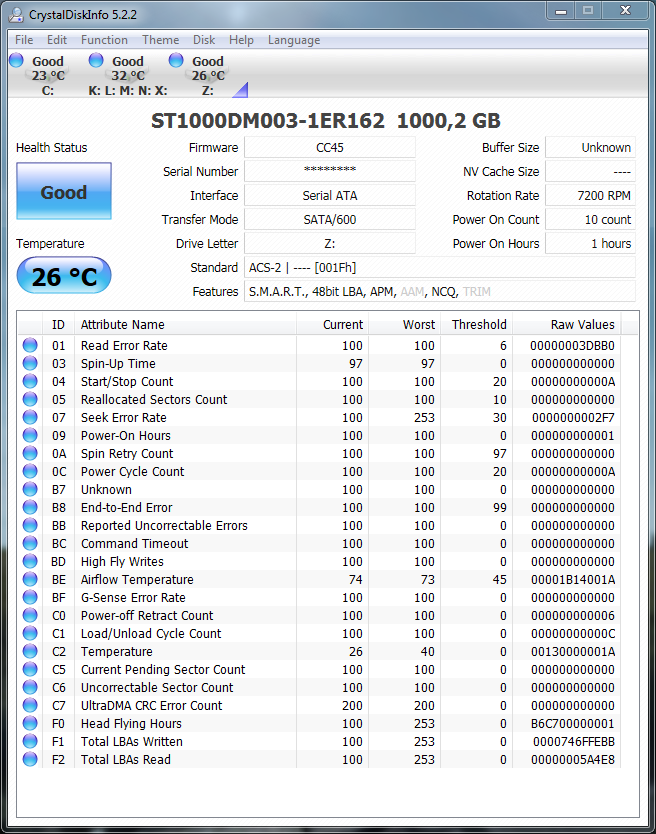Click the ID column header
The height and width of the screenshot is (834, 656).
[x=58, y=324]
